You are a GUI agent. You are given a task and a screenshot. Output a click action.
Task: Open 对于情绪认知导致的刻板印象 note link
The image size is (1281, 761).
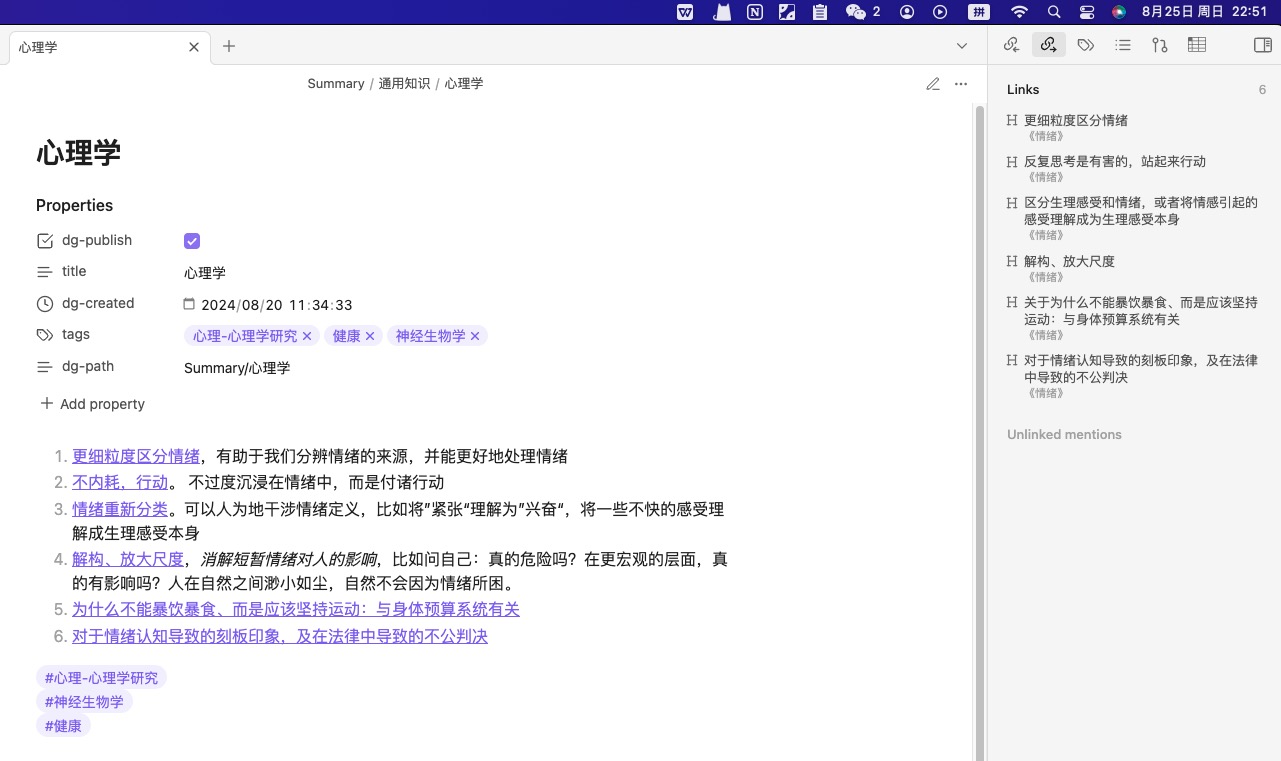(280, 637)
